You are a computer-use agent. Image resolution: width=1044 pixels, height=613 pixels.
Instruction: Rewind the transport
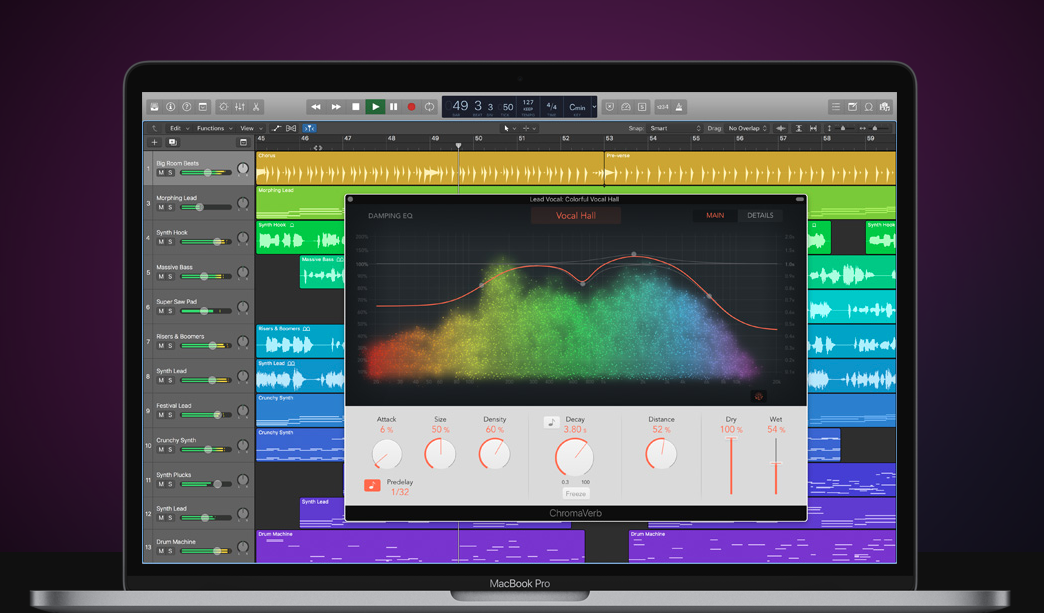[316, 106]
